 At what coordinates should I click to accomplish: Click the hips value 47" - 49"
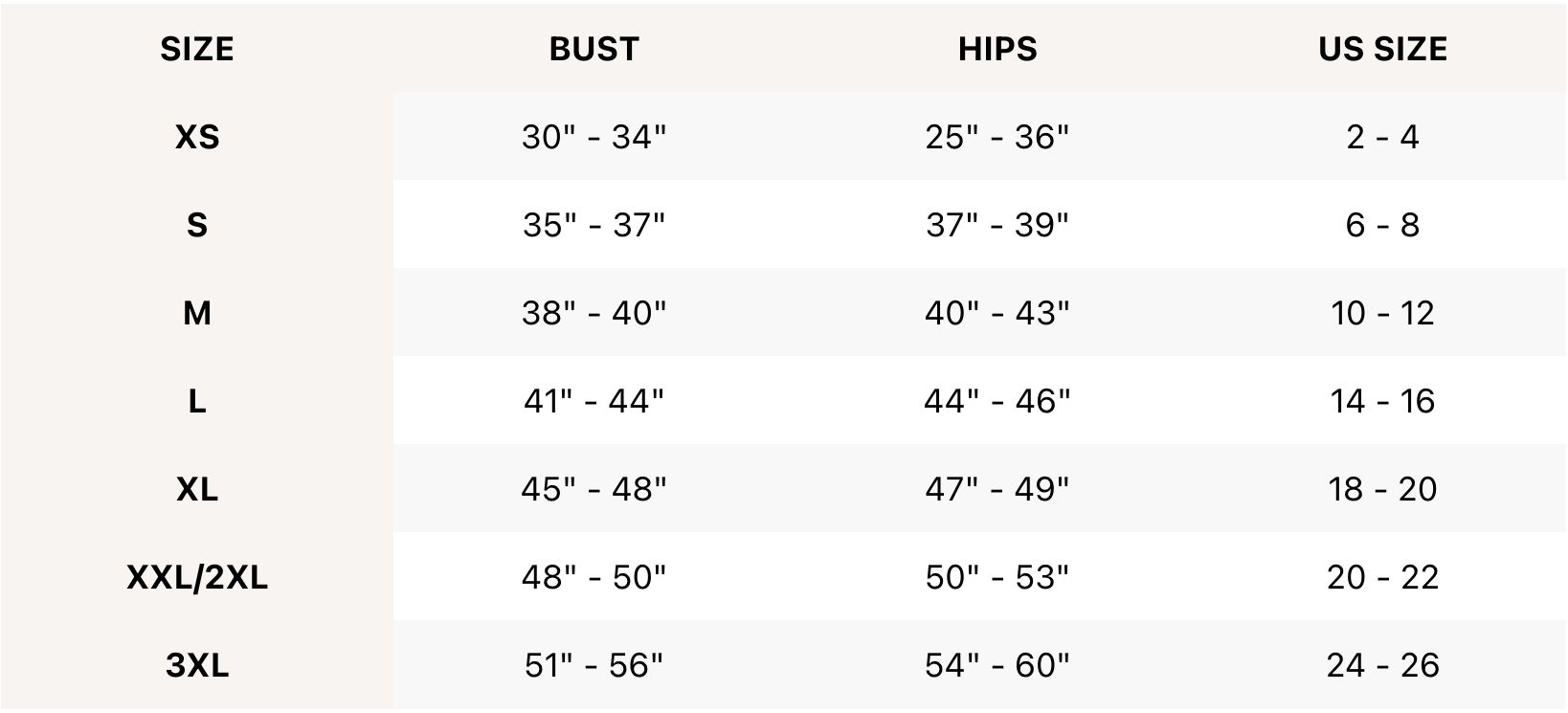(997, 489)
